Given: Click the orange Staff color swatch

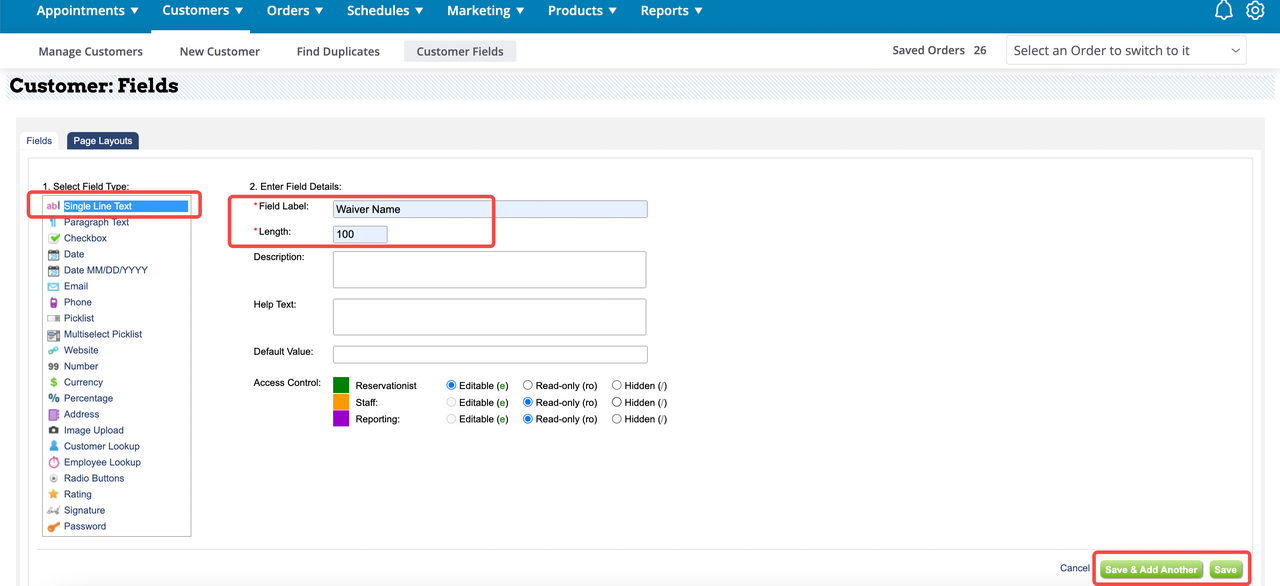Looking at the screenshot, I should pyautogui.click(x=341, y=402).
